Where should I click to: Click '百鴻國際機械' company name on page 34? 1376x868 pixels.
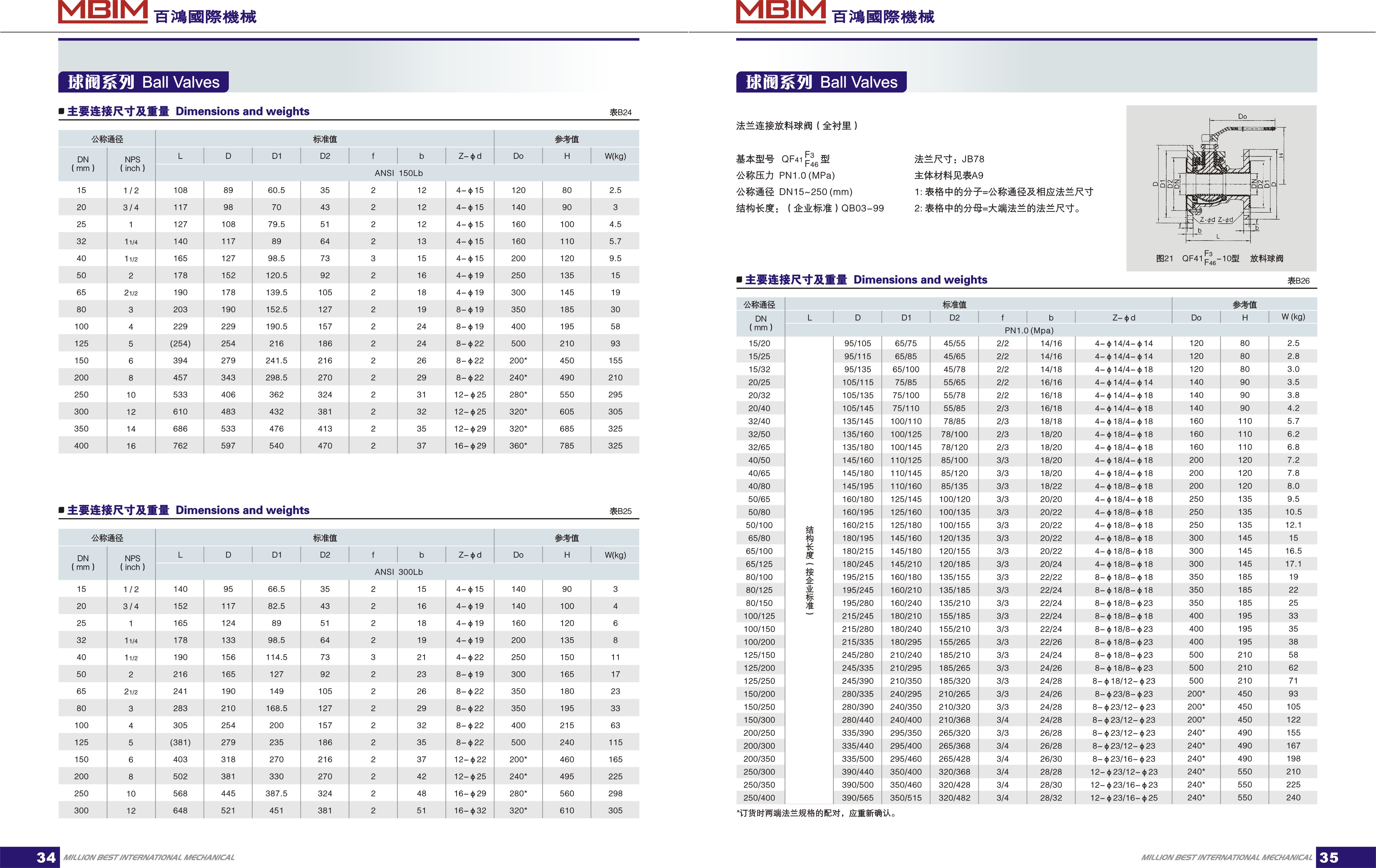pos(205,17)
